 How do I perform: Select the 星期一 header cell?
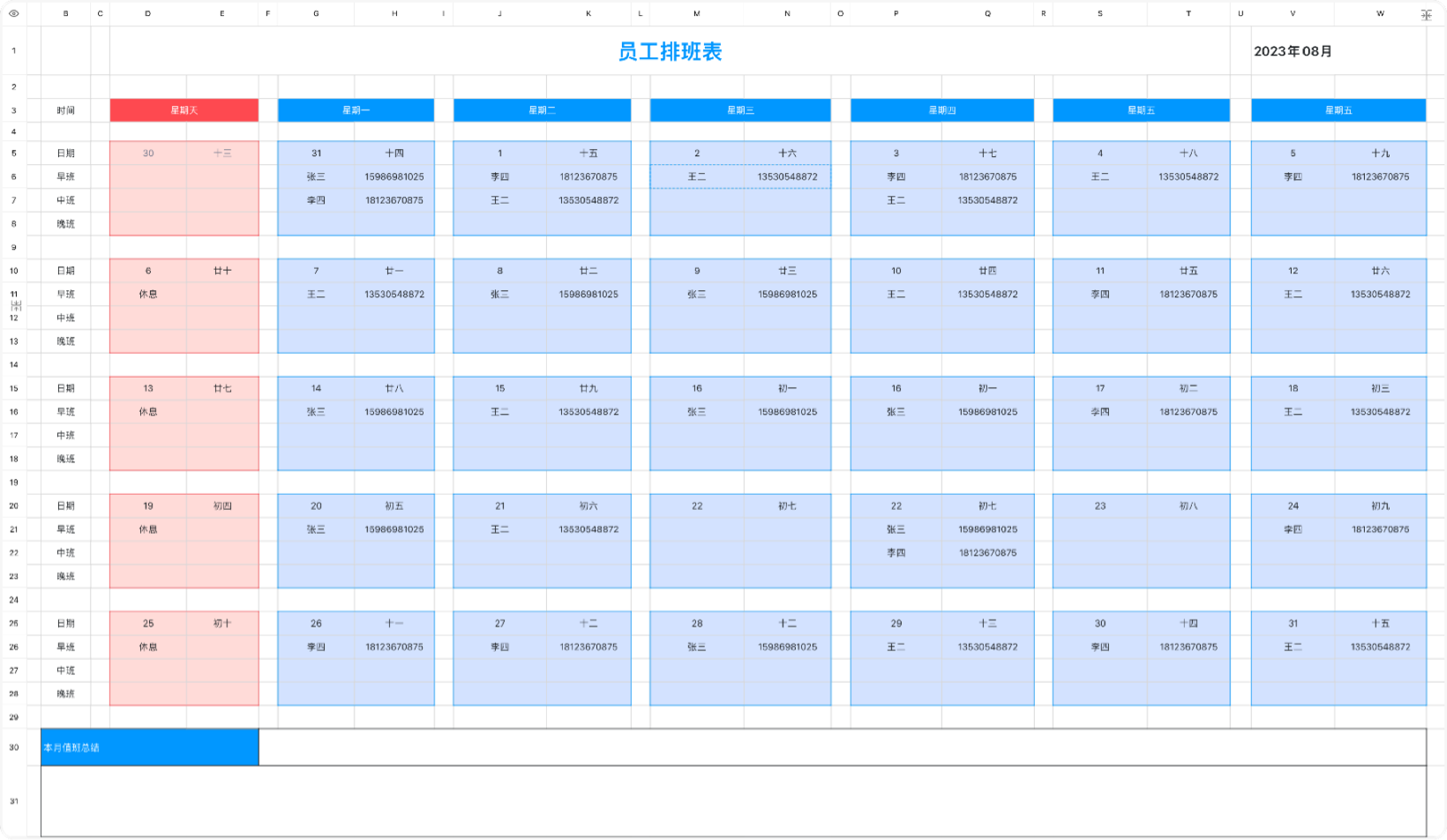356,110
